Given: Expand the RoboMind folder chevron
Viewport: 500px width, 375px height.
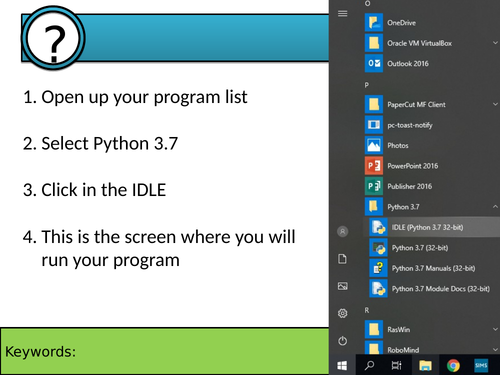Looking at the screenshot, I should (x=495, y=350).
